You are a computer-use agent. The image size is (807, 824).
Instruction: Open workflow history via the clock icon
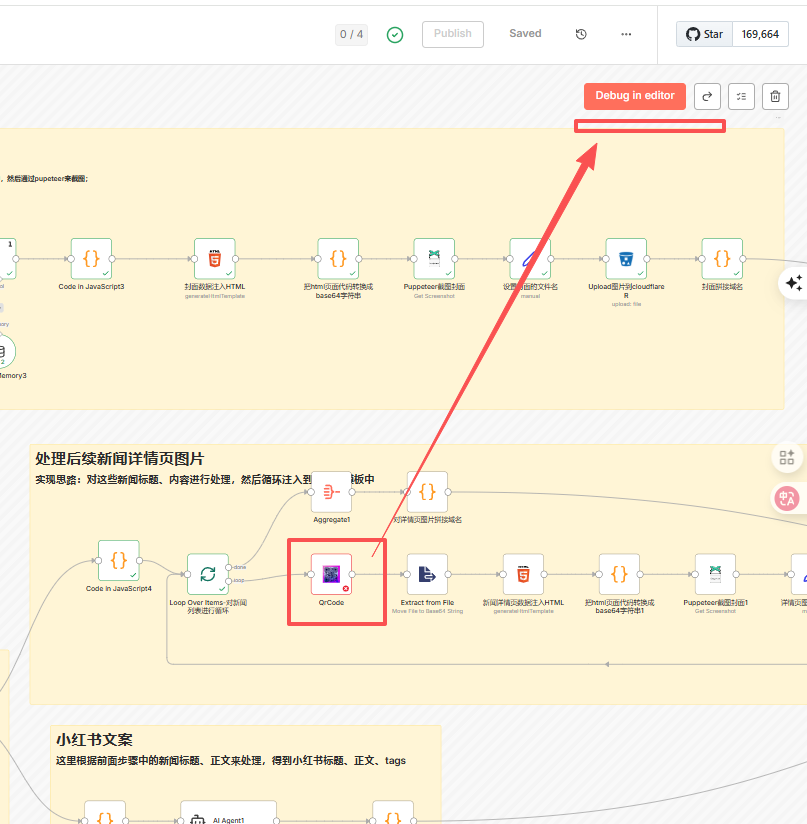581,33
